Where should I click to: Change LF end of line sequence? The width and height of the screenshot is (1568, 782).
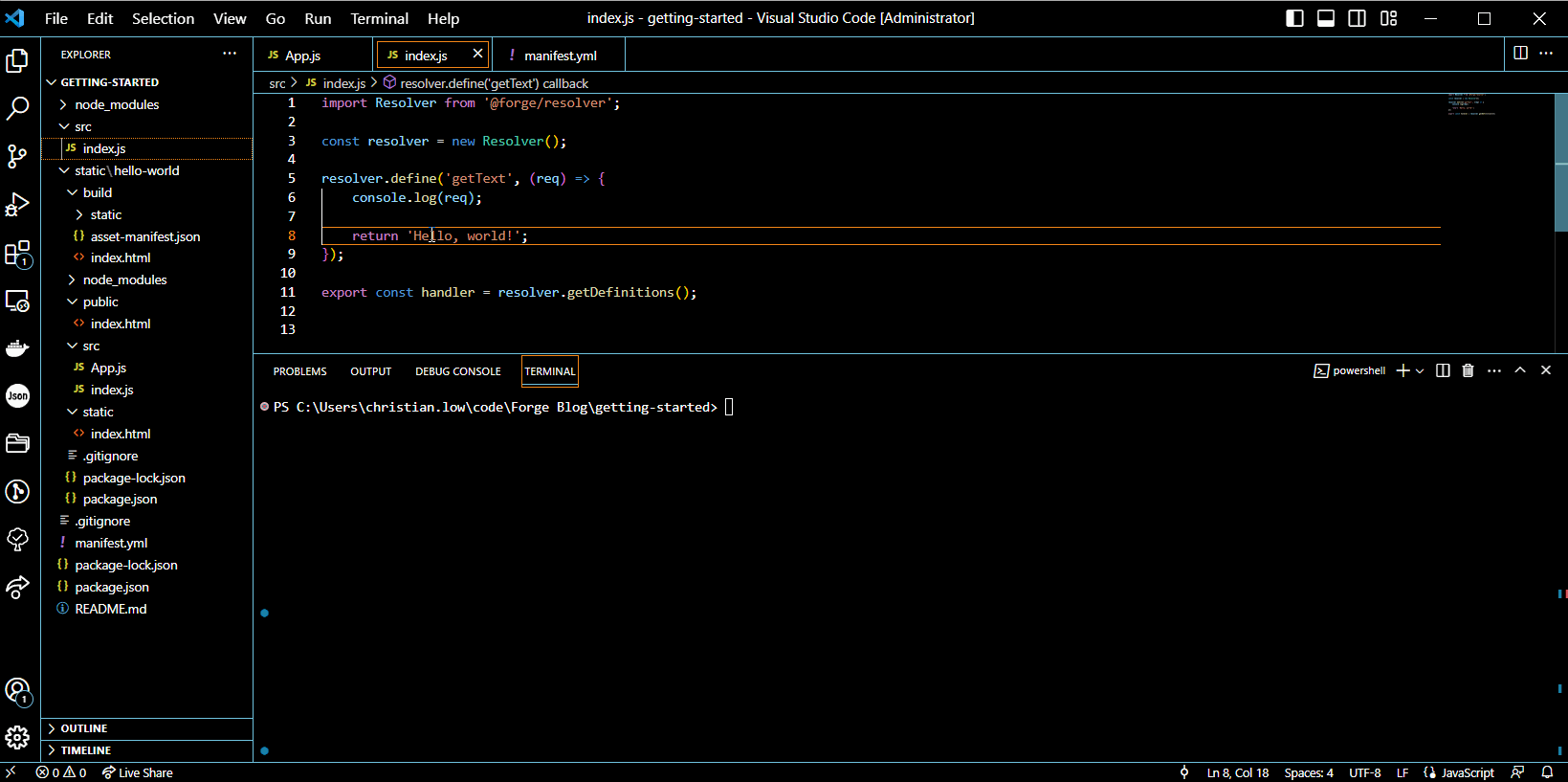(x=1402, y=772)
